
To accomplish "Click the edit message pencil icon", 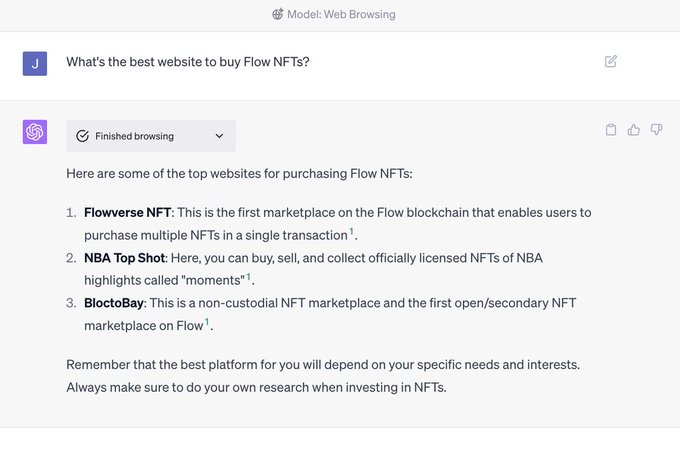I will pos(611,61).
